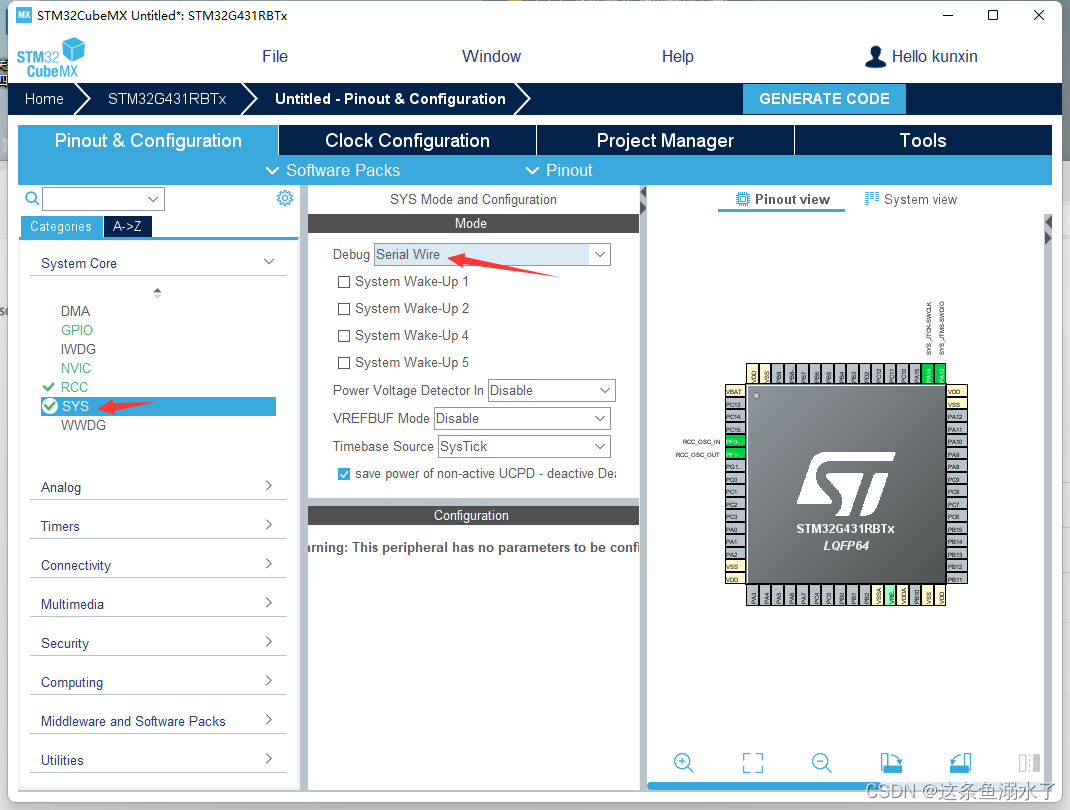
Task: Click the GENERATE CODE button
Action: (x=824, y=99)
